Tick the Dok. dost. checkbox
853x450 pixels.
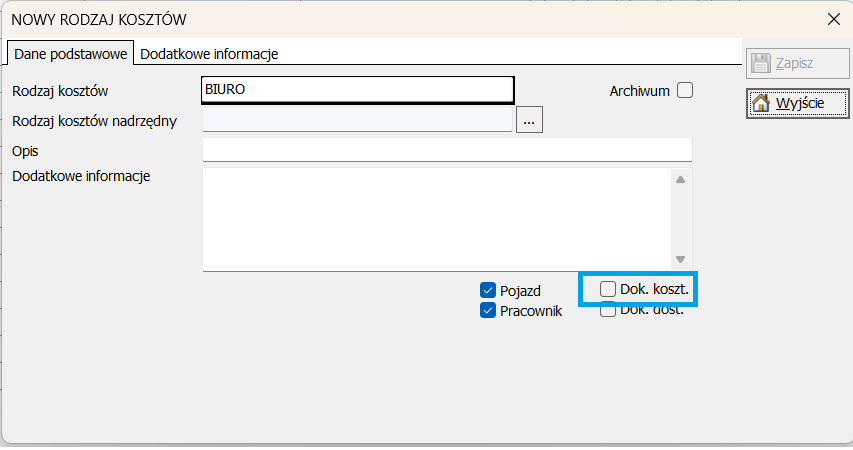tap(608, 311)
